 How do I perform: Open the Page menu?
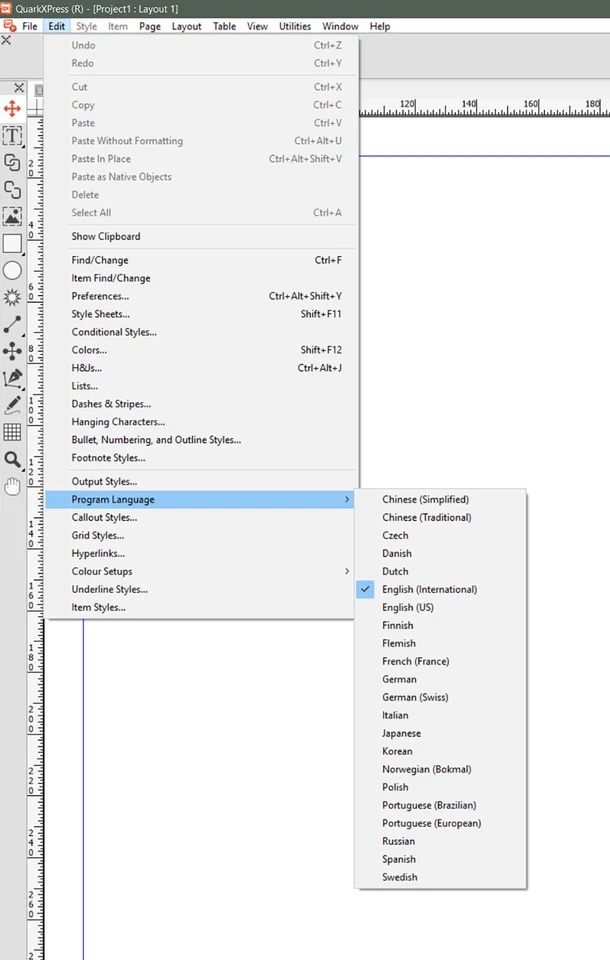149,26
